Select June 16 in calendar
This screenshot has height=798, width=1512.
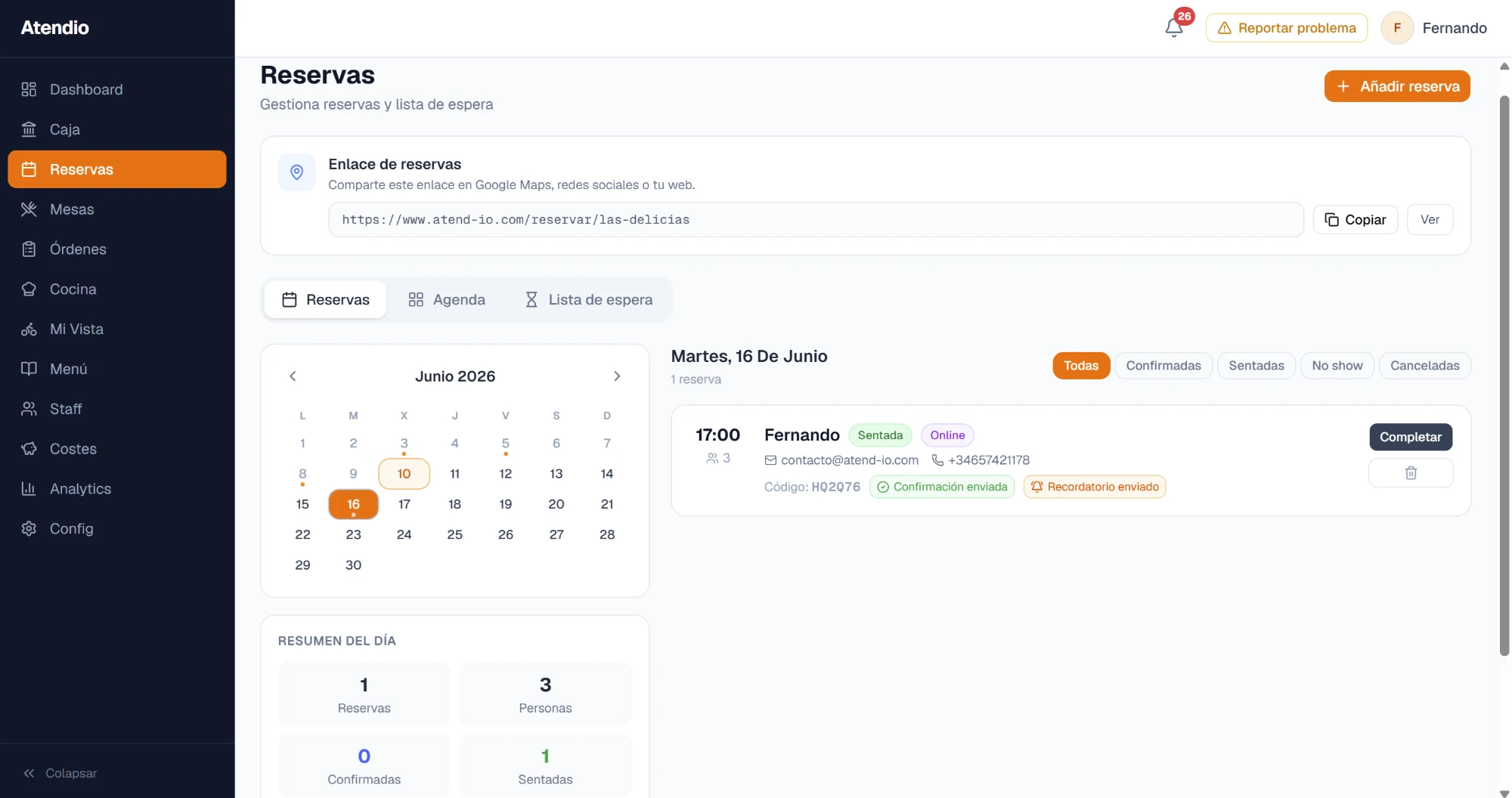pyautogui.click(x=353, y=504)
